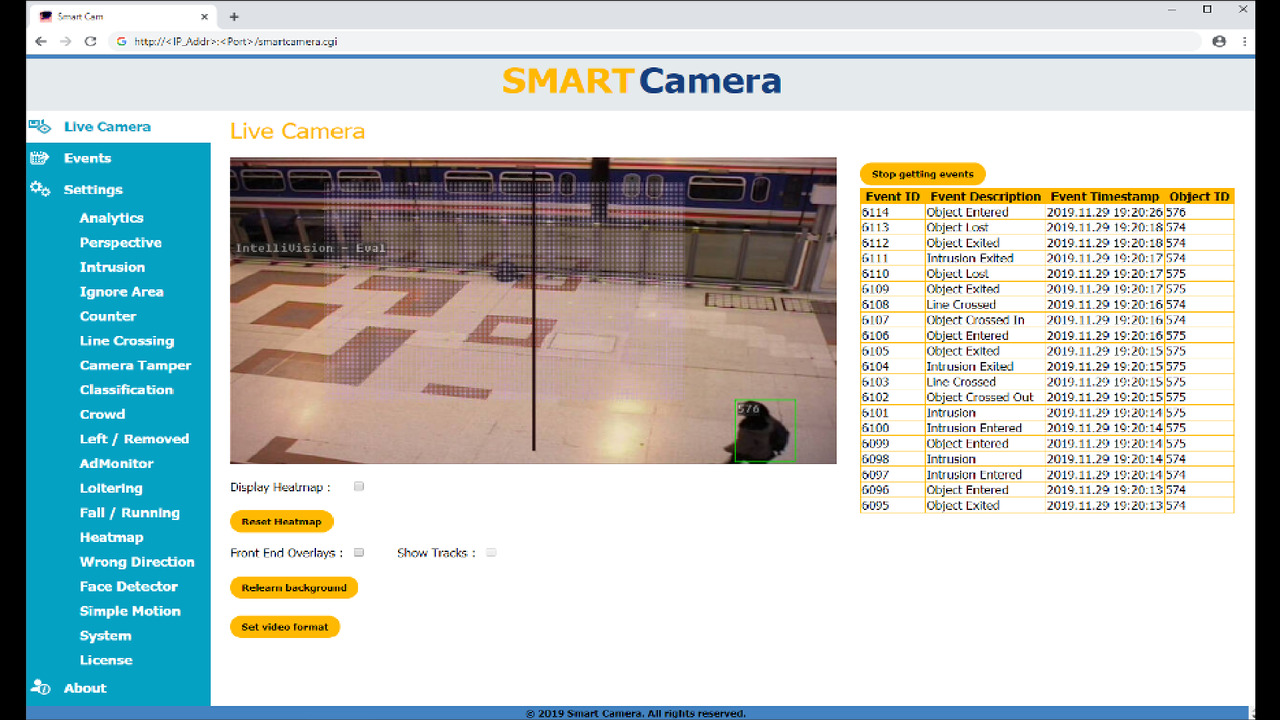
Task: Click the Relearn background button
Action: (x=294, y=587)
